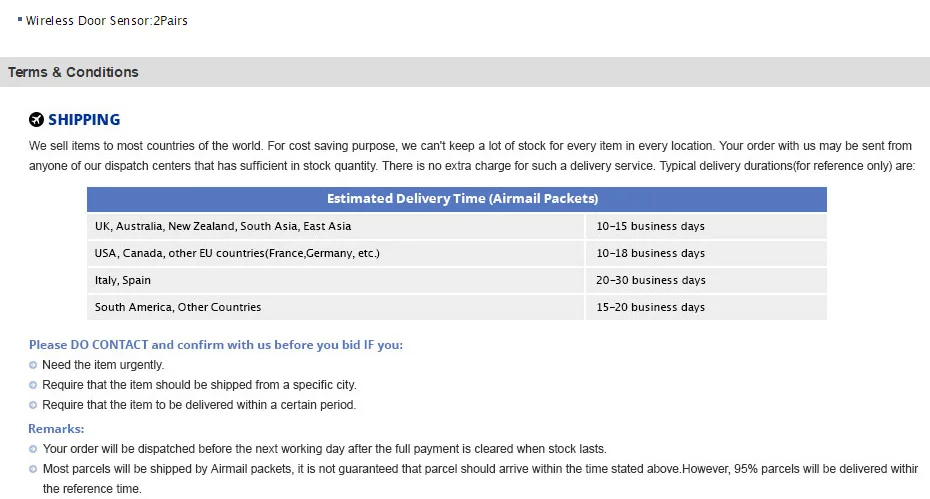Click the square bullet before Wireless Door Sensor

(20, 20)
